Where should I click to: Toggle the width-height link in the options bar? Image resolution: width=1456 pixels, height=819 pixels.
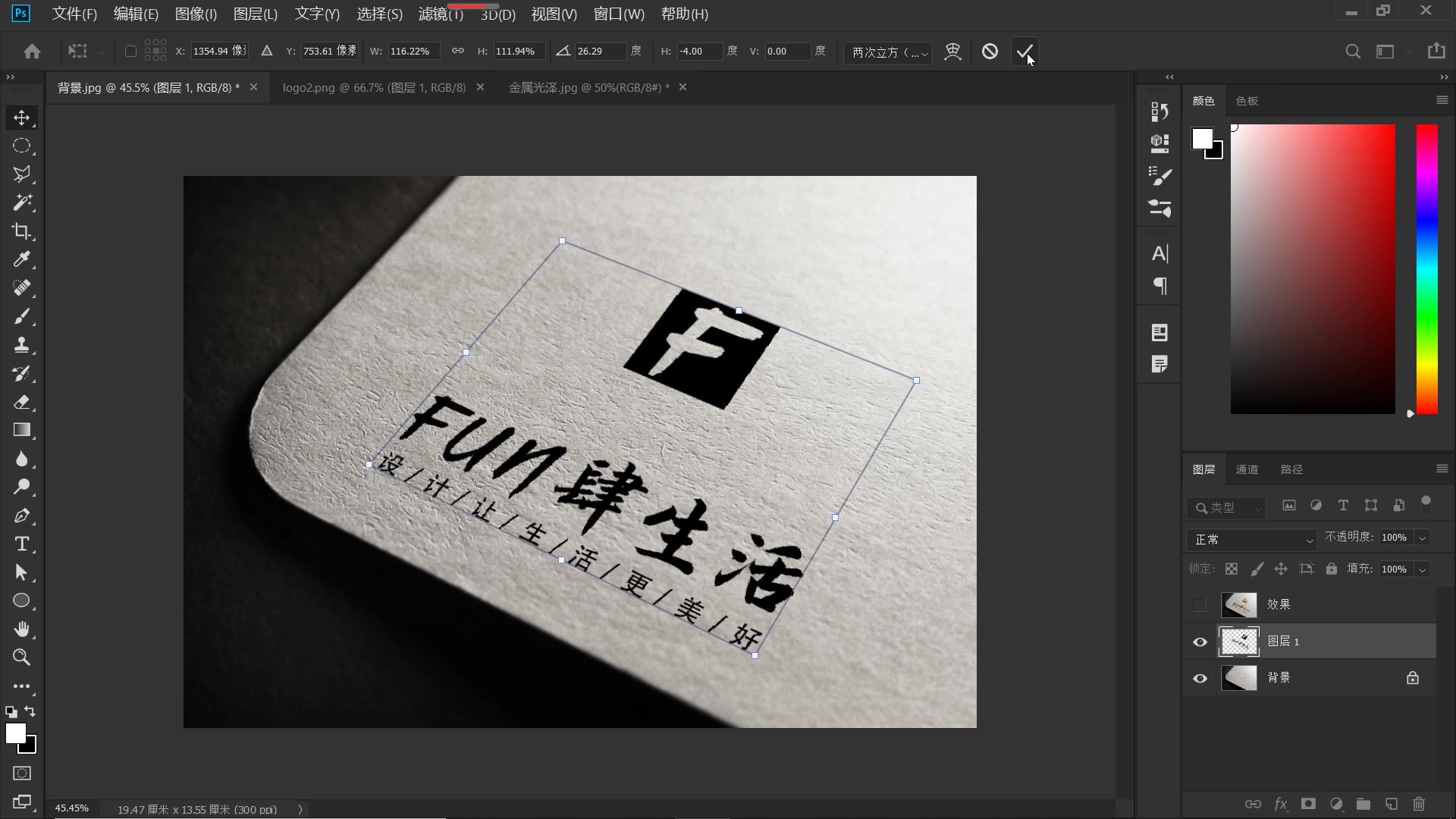tap(457, 51)
